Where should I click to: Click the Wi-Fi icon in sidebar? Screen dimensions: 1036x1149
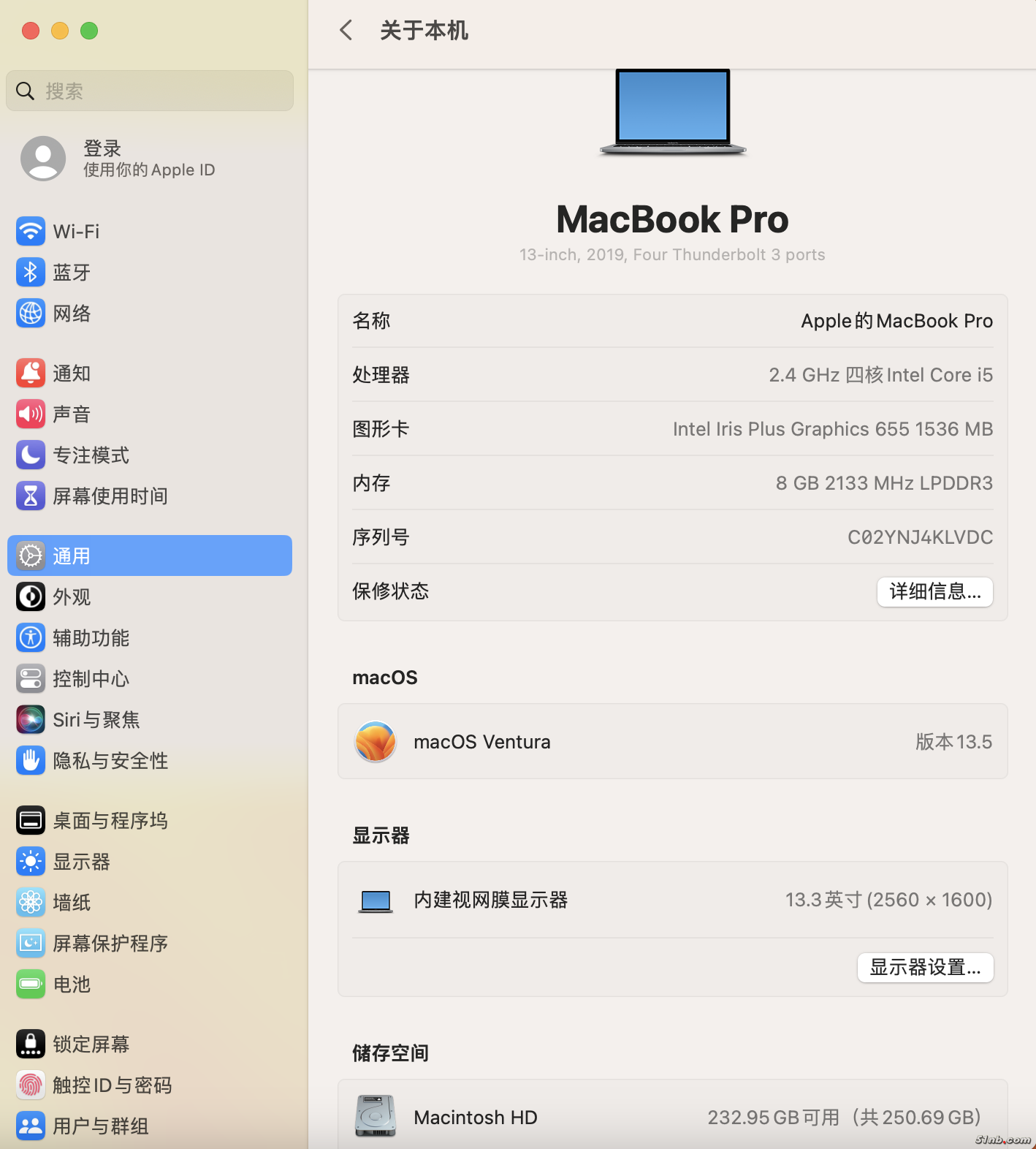point(31,231)
